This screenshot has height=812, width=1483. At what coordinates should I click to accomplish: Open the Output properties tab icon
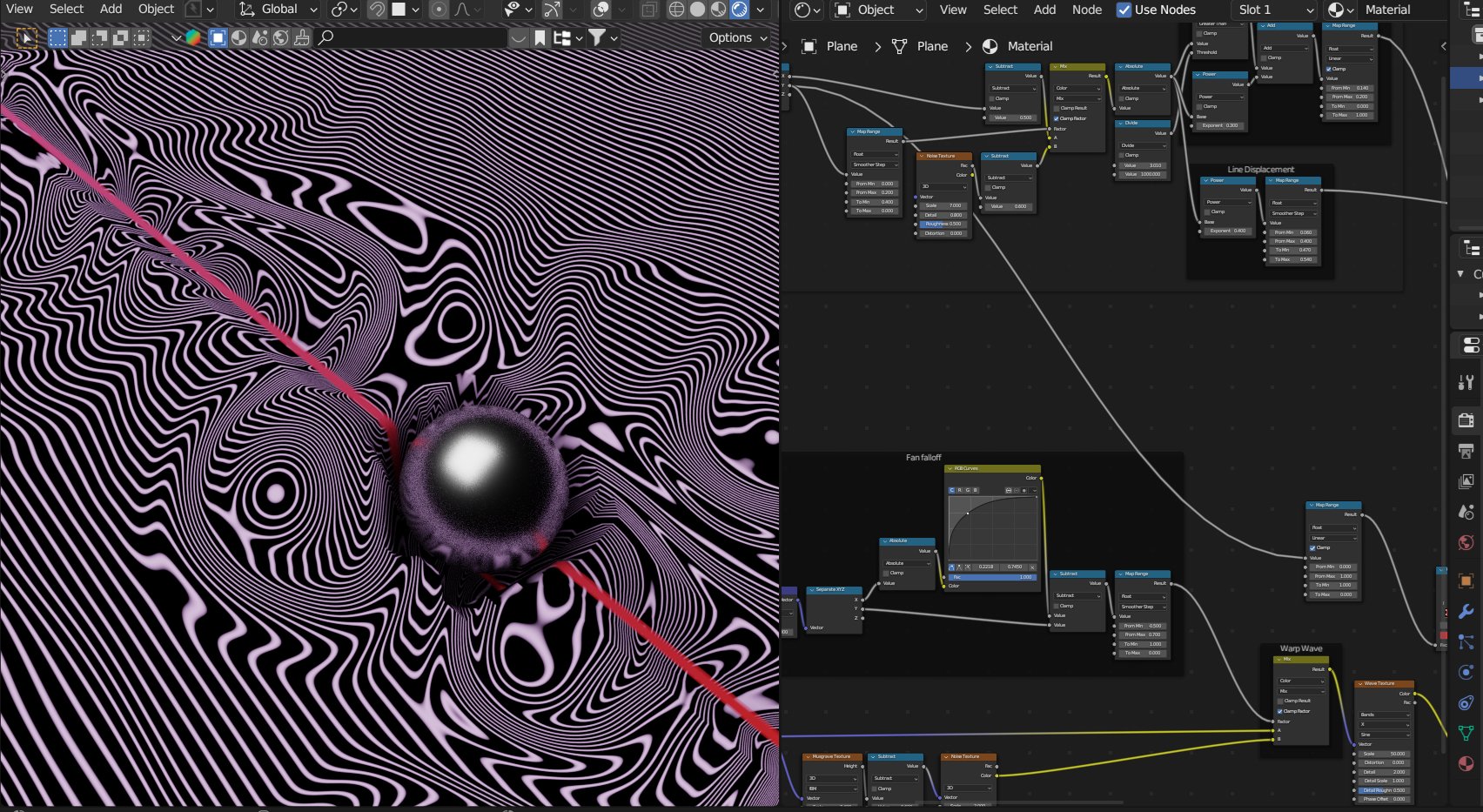[1466, 451]
